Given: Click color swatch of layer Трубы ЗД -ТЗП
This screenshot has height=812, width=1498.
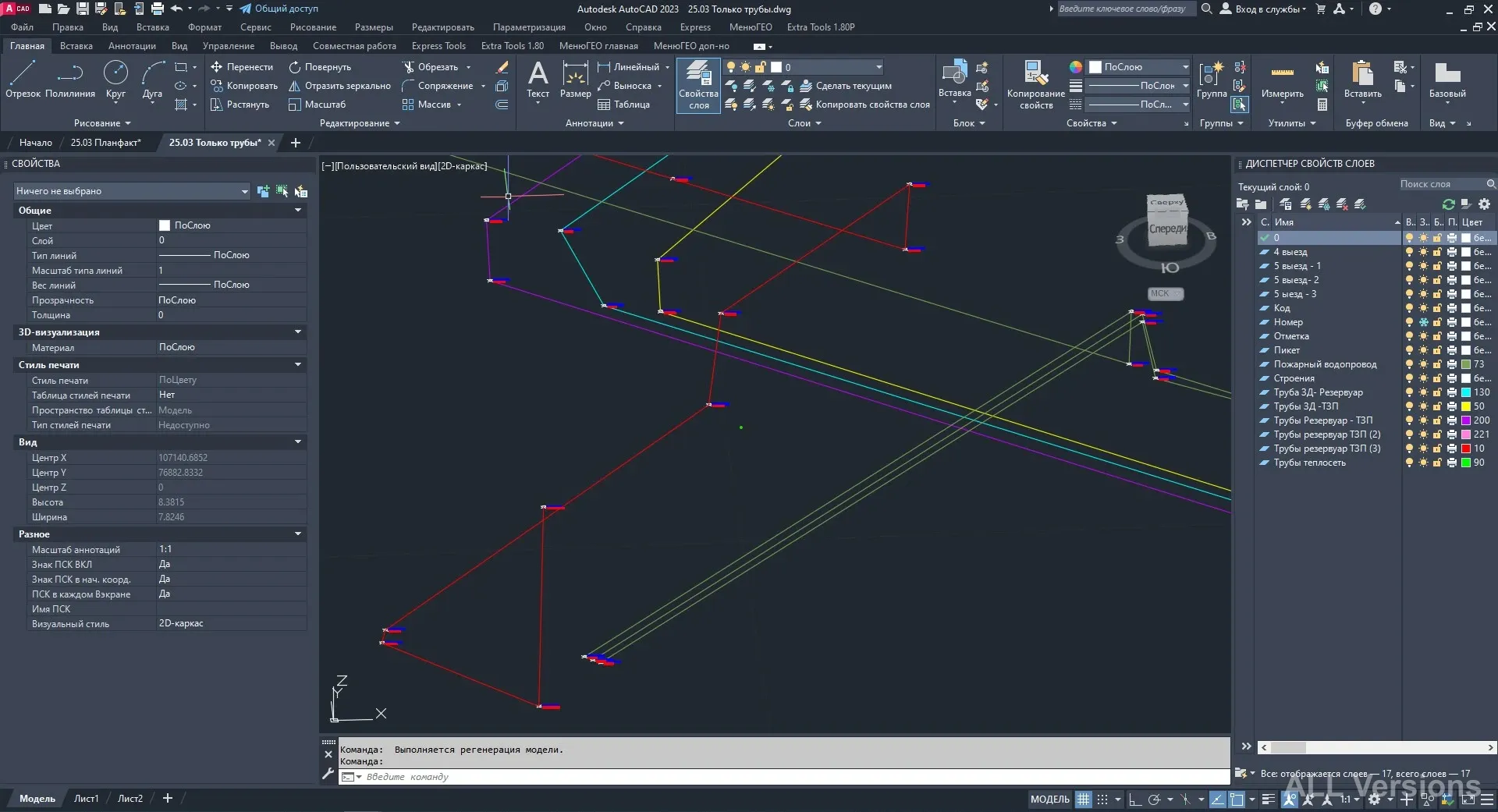Looking at the screenshot, I should (1466, 406).
